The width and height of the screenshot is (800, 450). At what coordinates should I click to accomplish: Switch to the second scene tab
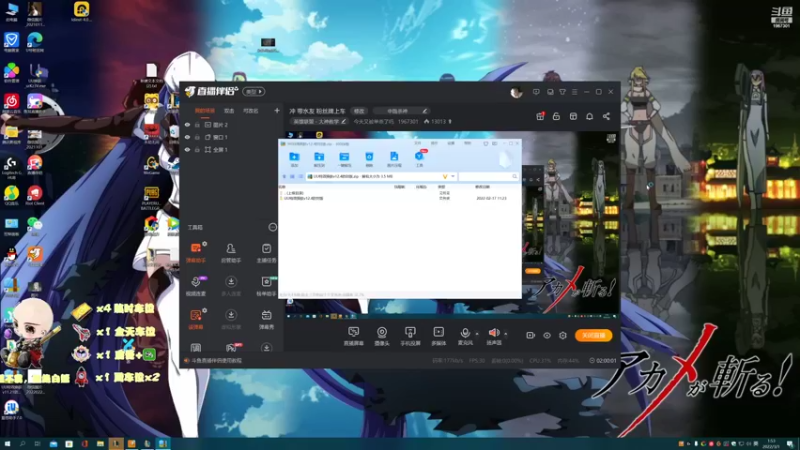[229, 111]
